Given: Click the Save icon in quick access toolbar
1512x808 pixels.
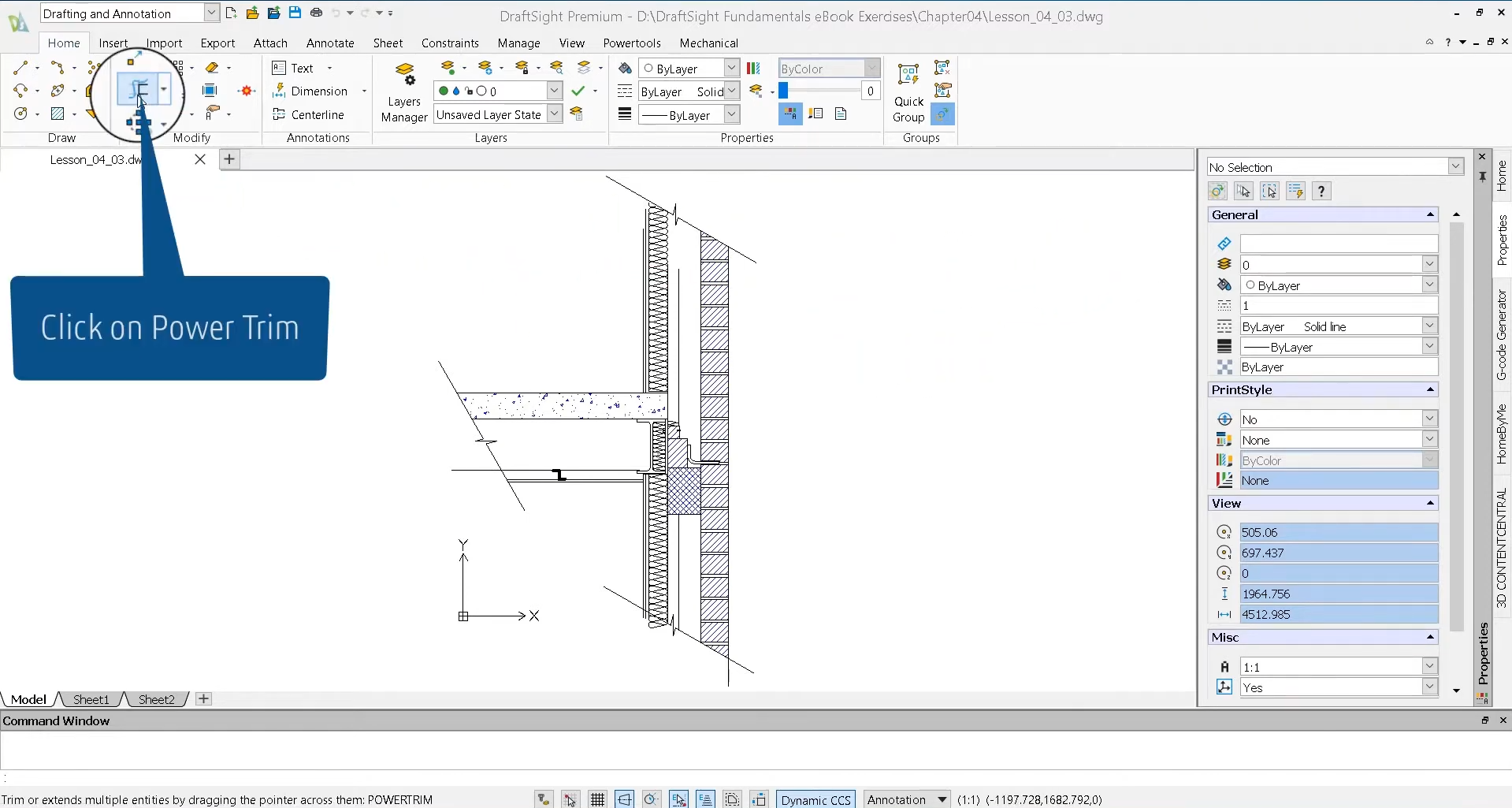Looking at the screenshot, I should tap(295, 13).
